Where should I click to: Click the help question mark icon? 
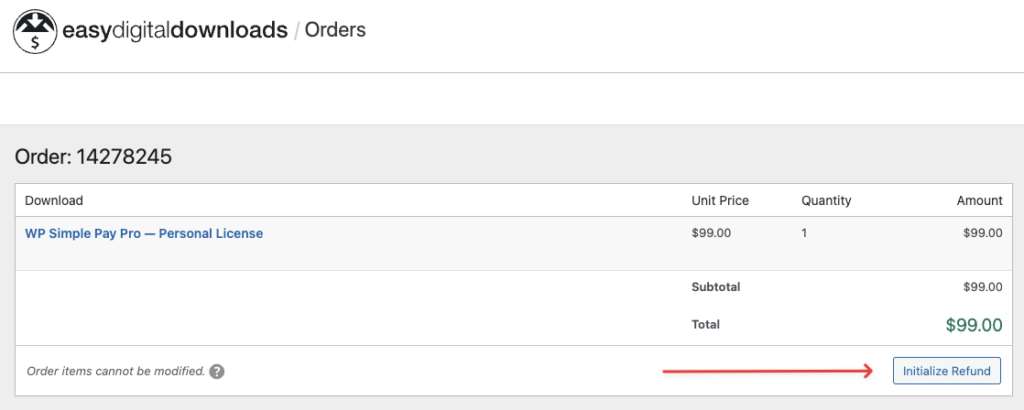click(217, 371)
